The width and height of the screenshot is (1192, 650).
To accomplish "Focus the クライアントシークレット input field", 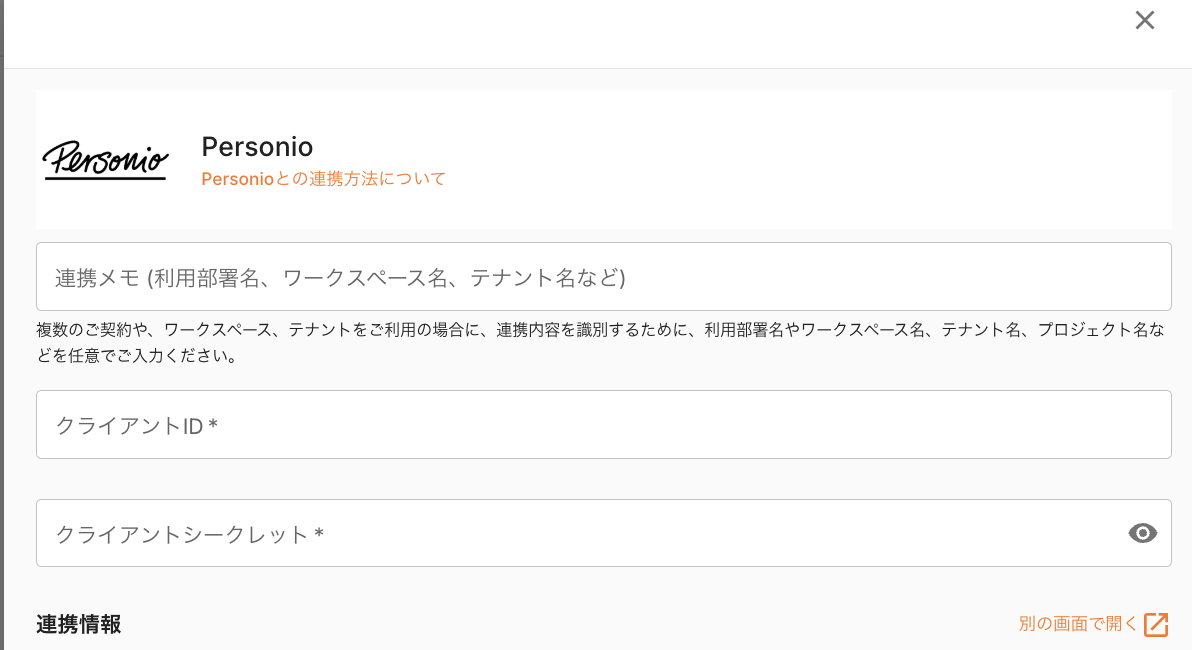I will click(x=580, y=533).
